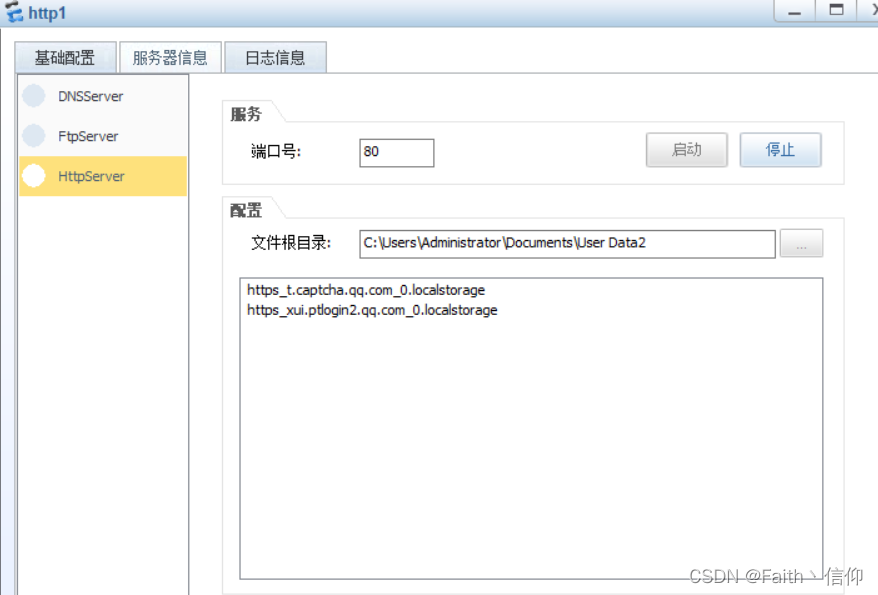
Task: Click the 启动 button
Action: [x=686, y=150]
